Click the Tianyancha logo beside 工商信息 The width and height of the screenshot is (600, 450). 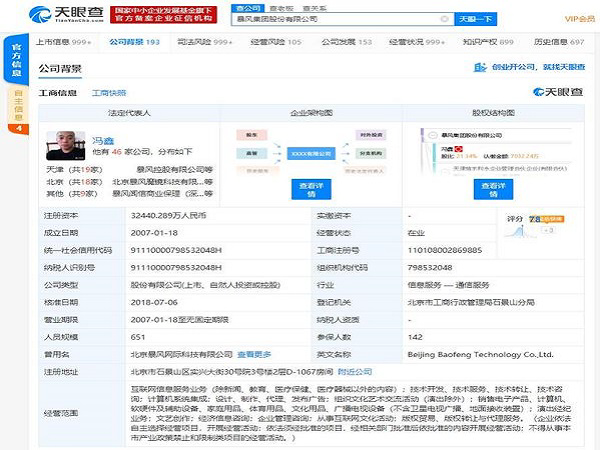558,92
